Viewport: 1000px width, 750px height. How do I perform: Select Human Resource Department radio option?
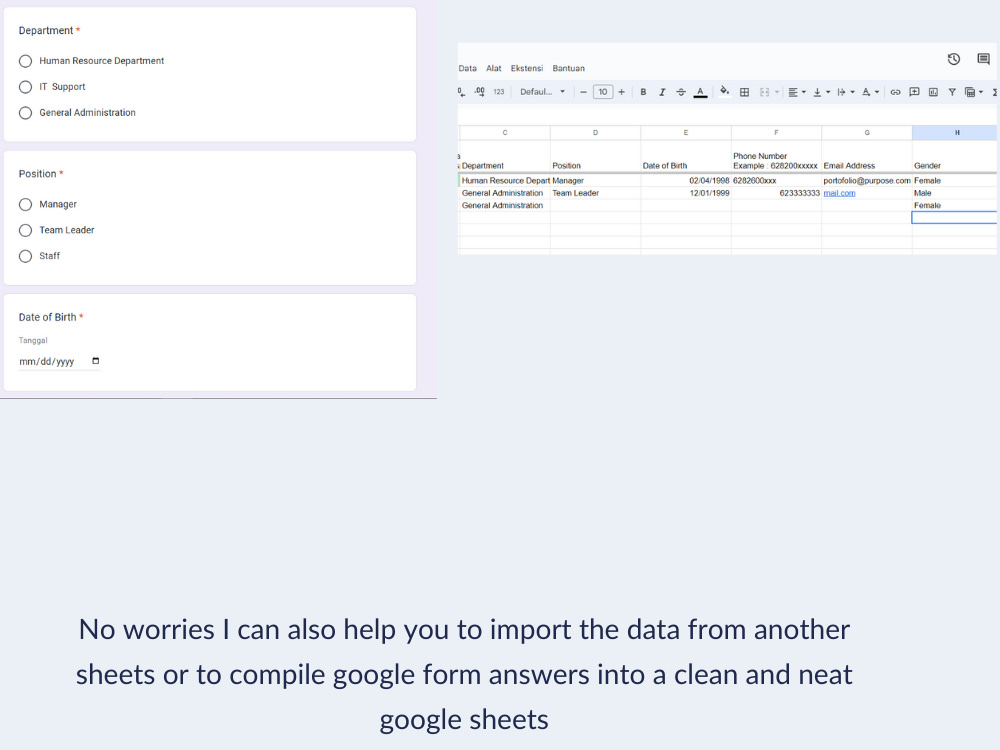point(26,61)
